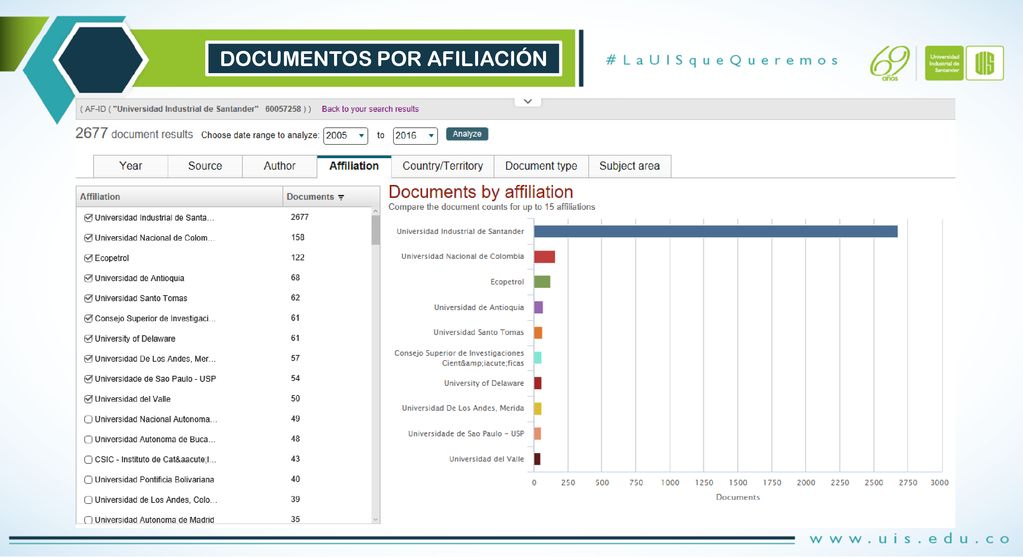Check Universidad de Los Andes, Colombia checkbox

point(88,500)
